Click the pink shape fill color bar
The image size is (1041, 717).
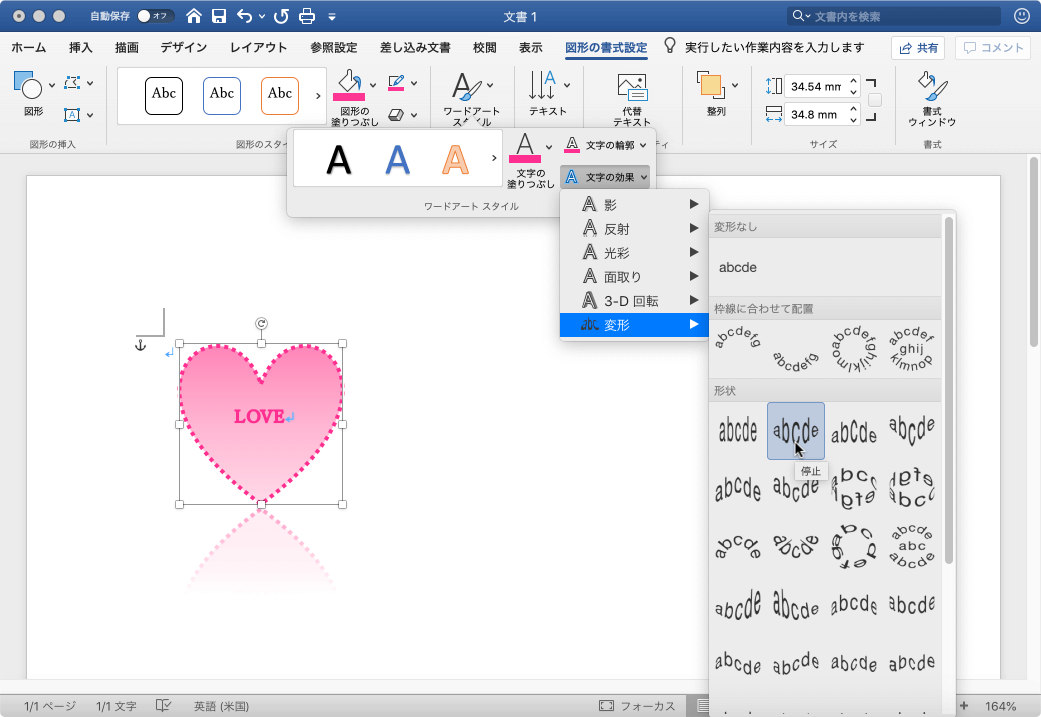pos(349,98)
